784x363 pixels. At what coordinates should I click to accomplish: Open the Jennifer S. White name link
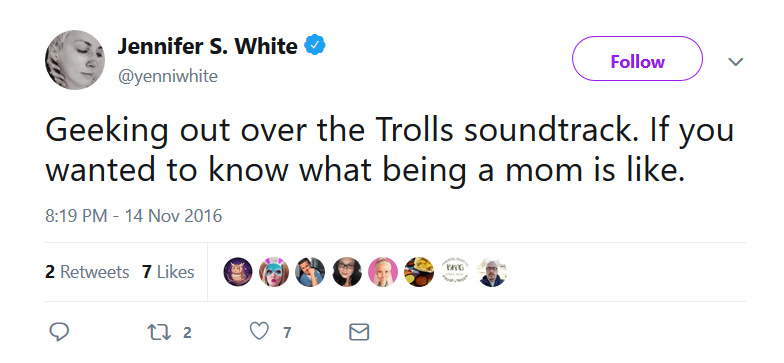208,46
